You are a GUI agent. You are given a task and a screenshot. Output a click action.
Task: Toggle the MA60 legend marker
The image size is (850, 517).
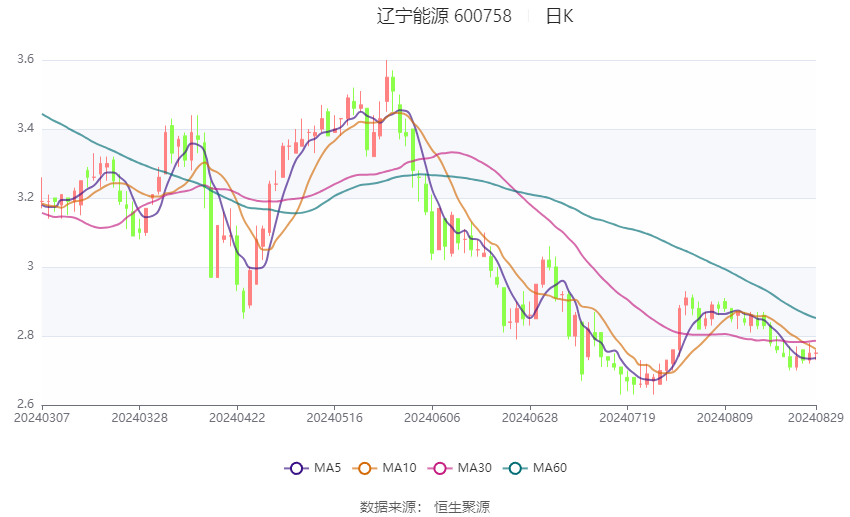(x=515, y=468)
